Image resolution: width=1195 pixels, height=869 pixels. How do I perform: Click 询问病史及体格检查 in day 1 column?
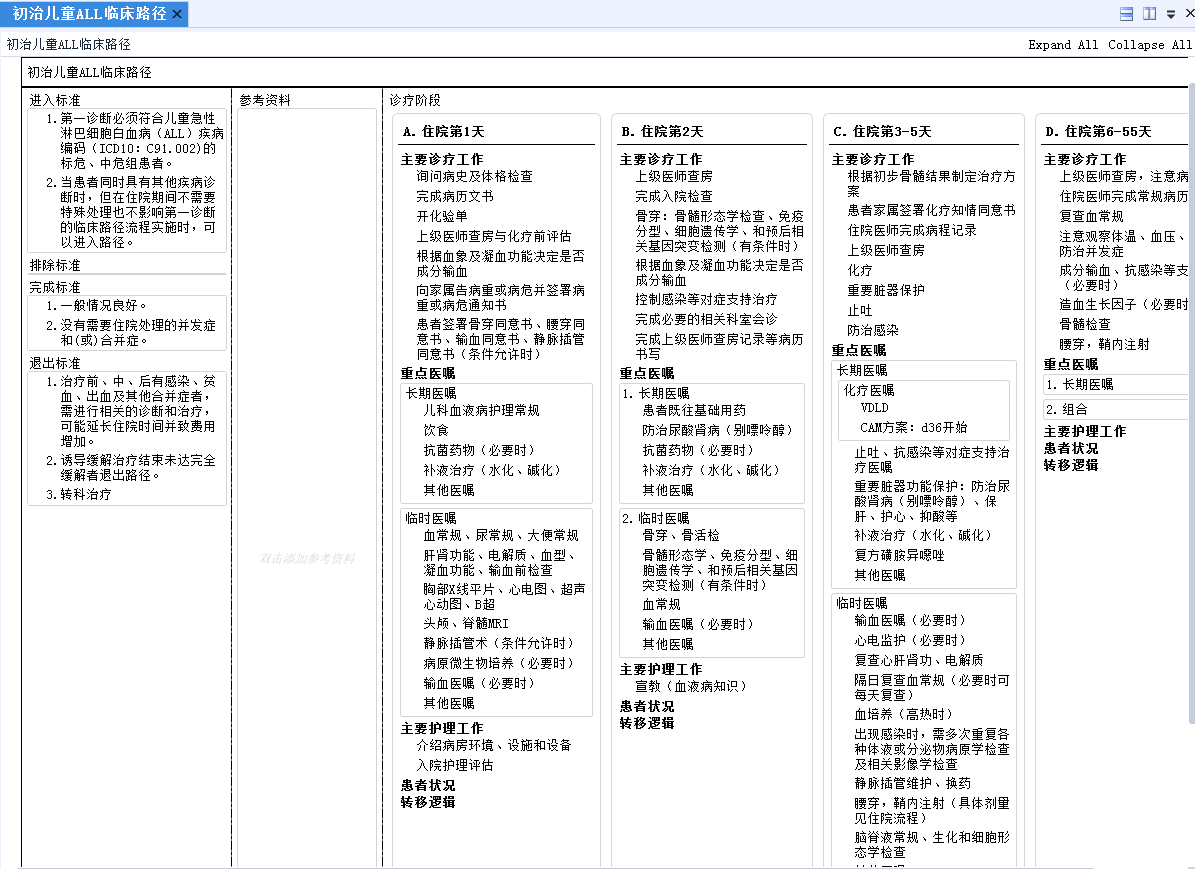click(474, 176)
